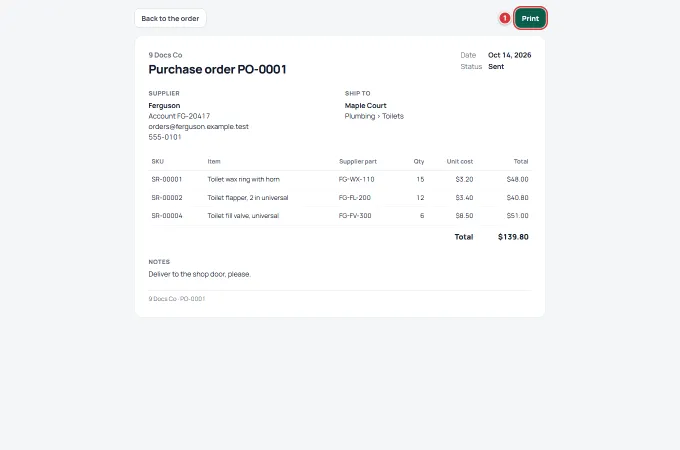The height and width of the screenshot is (450, 680).
Task: Click the note Deliver to the shop door, please.
Action: 199,274
